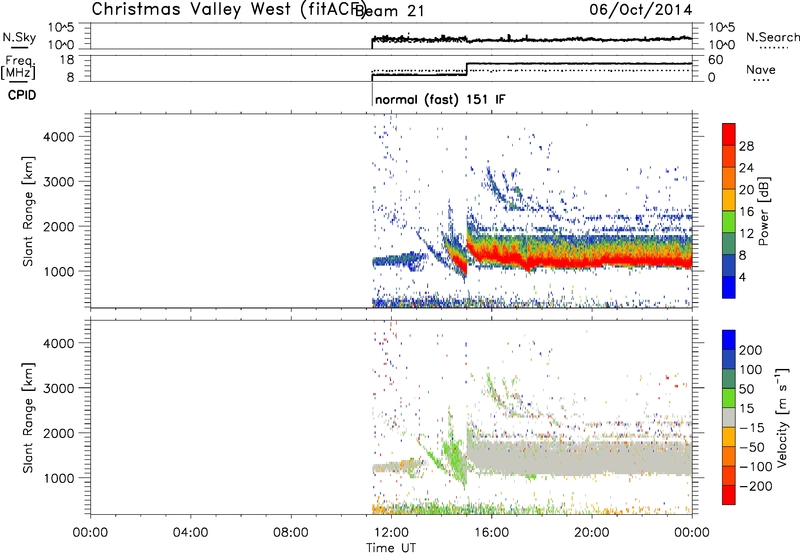Click the 'Slant Range [km]' label of power panel
The width and height of the screenshot is (800, 554).
pos(28,211)
